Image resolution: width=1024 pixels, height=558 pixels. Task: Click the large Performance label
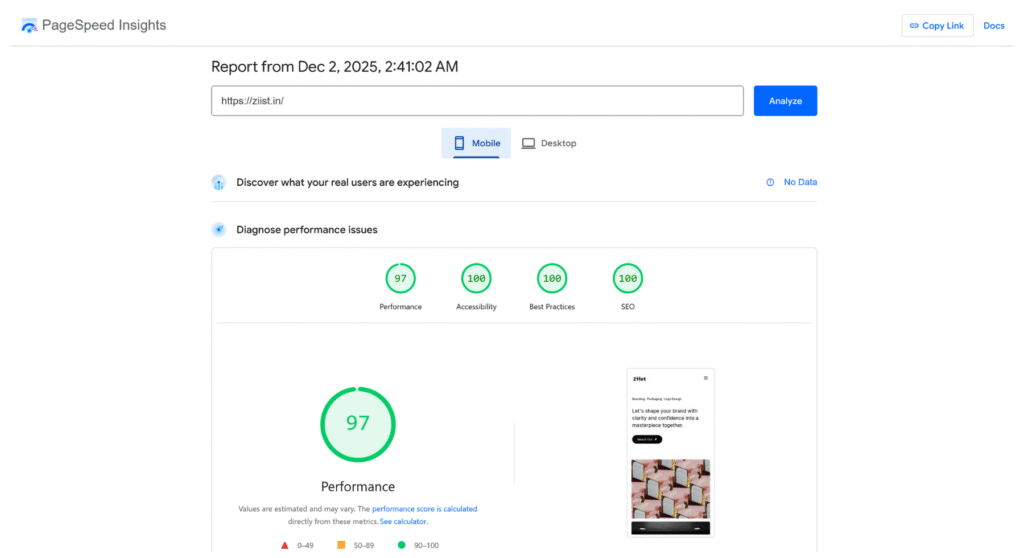coord(358,487)
